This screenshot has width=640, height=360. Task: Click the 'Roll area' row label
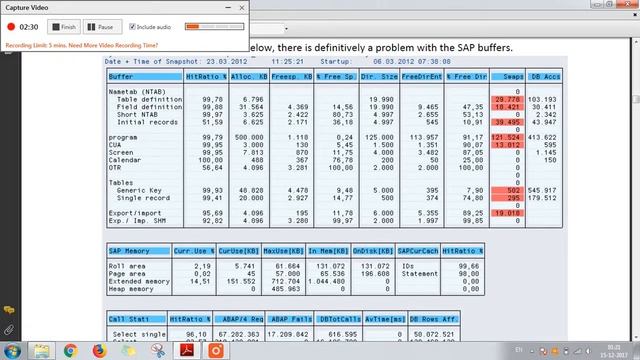pyautogui.click(x=127, y=266)
